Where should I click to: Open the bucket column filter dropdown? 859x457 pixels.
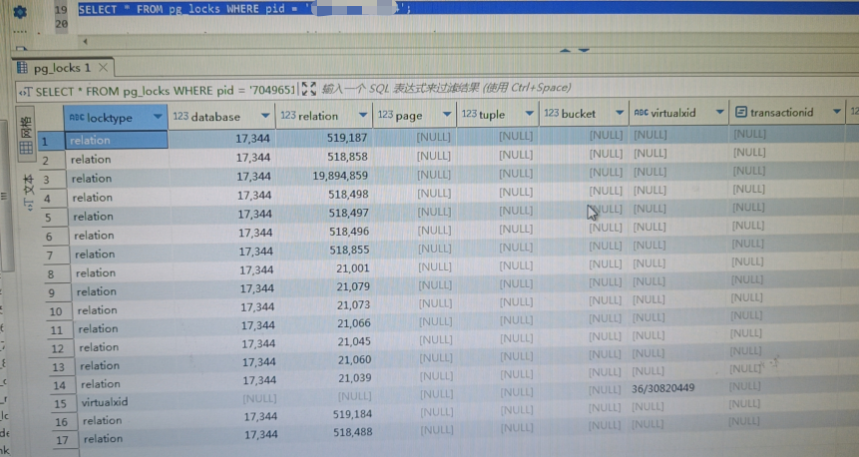[620, 113]
